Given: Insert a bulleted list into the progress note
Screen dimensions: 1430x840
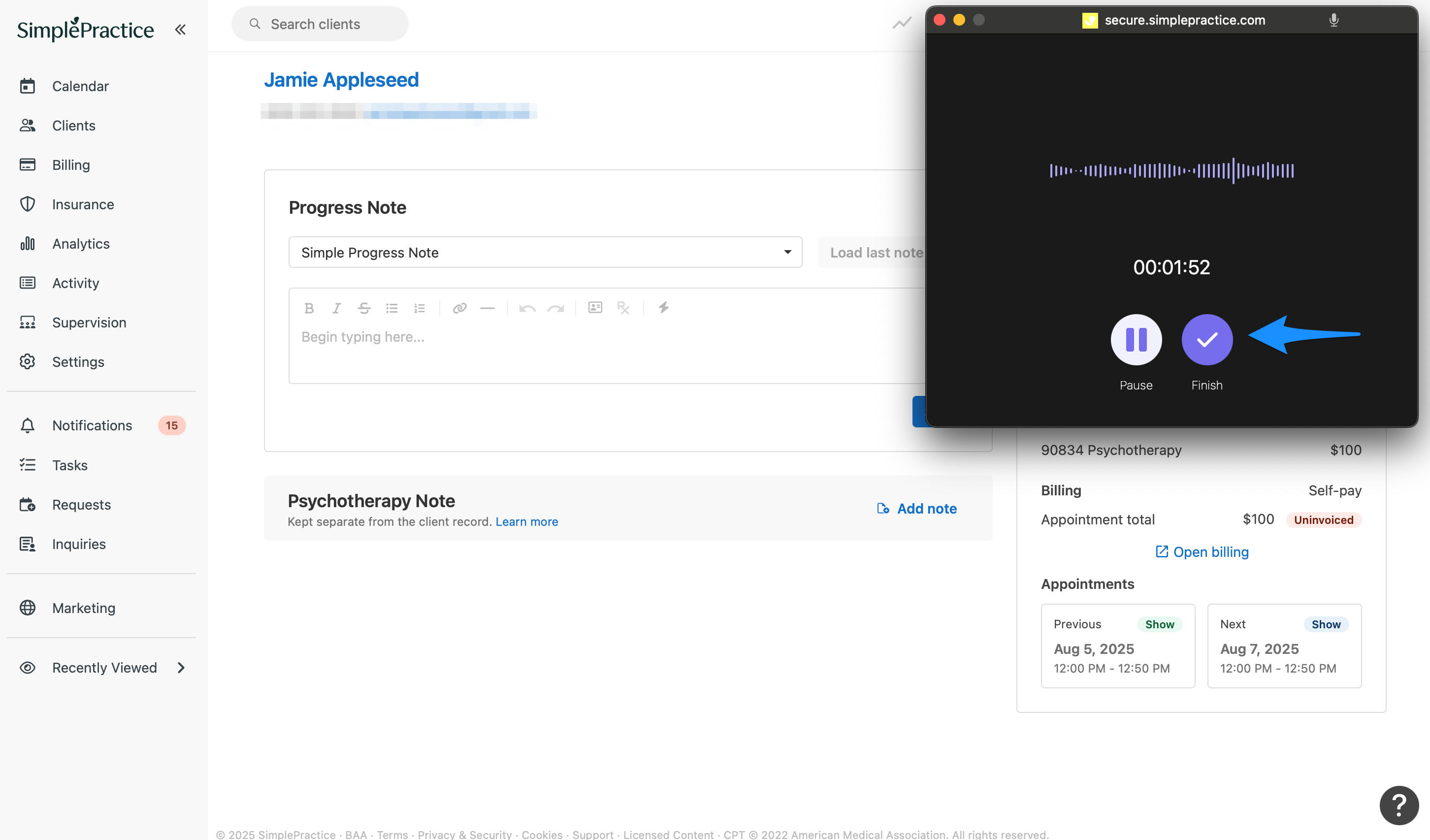Looking at the screenshot, I should pos(391,308).
